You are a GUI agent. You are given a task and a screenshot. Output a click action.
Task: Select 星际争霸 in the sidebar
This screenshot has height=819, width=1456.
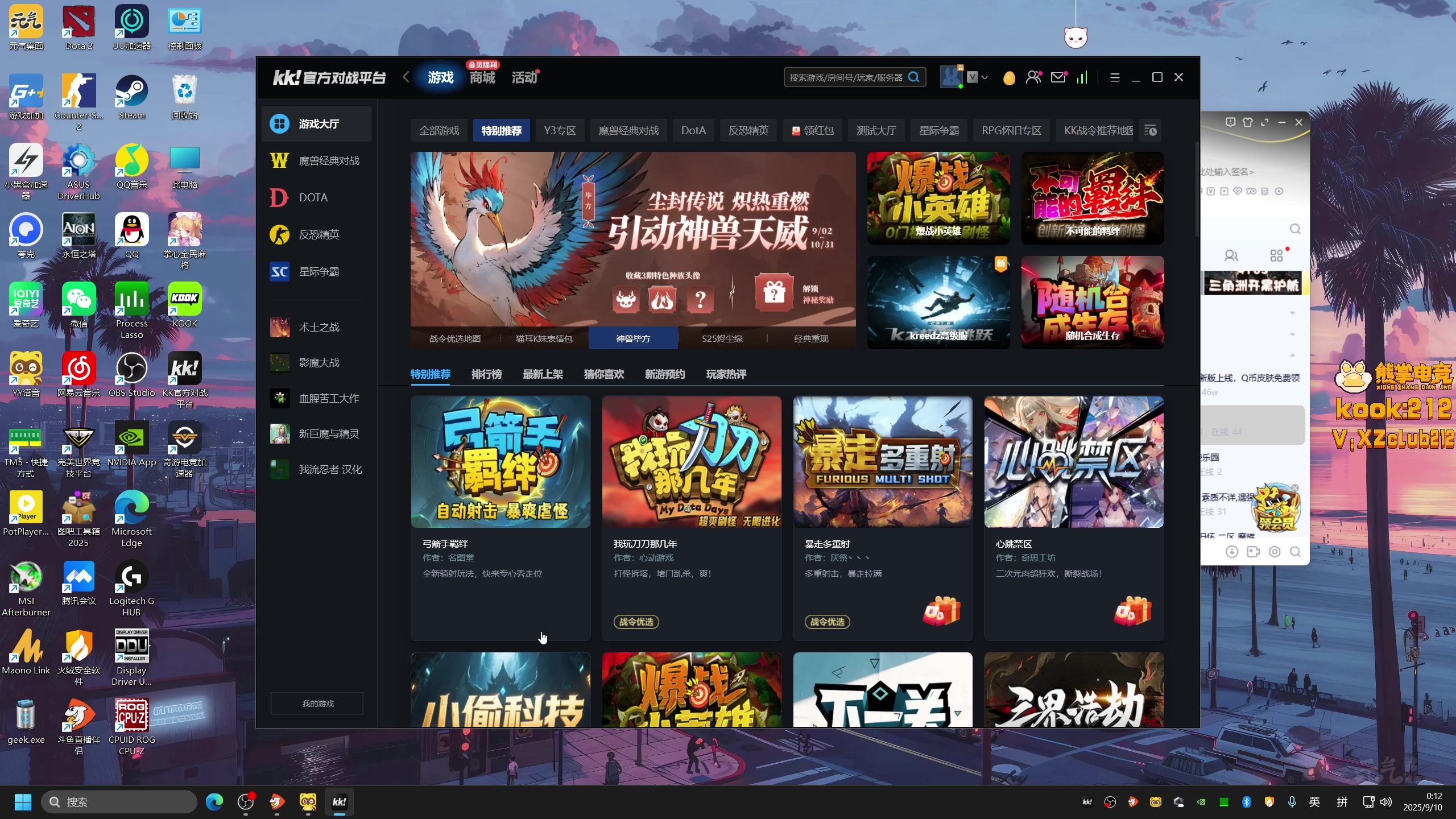point(317,271)
